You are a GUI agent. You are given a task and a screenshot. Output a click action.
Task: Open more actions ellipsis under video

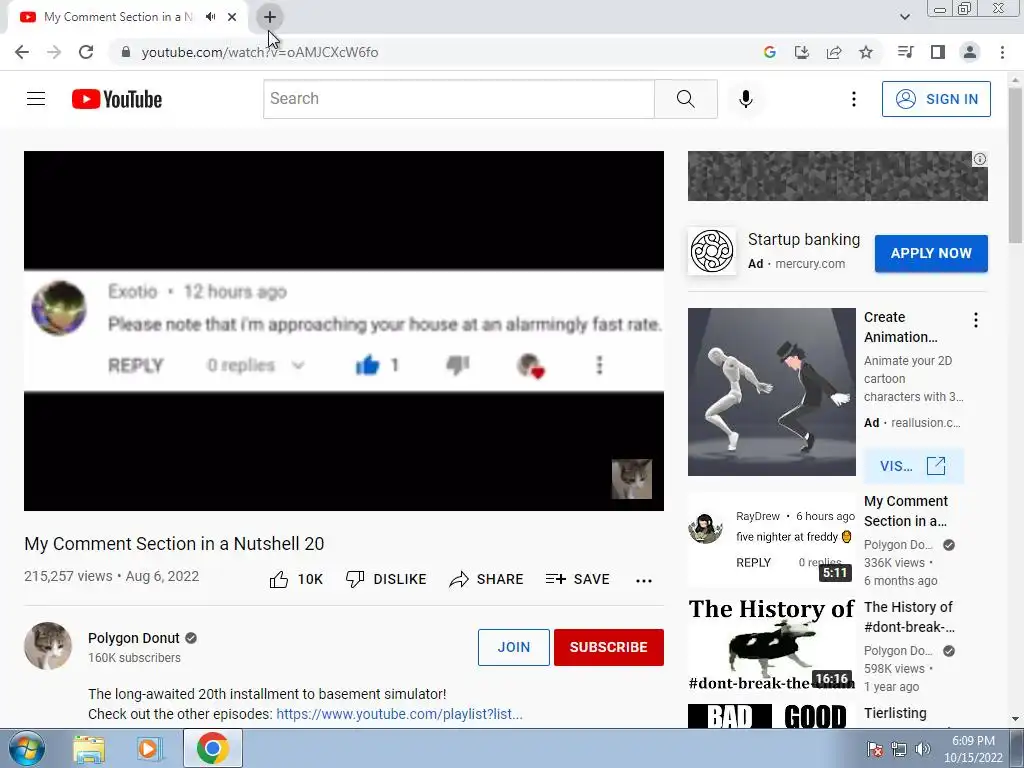tap(644, 580)
